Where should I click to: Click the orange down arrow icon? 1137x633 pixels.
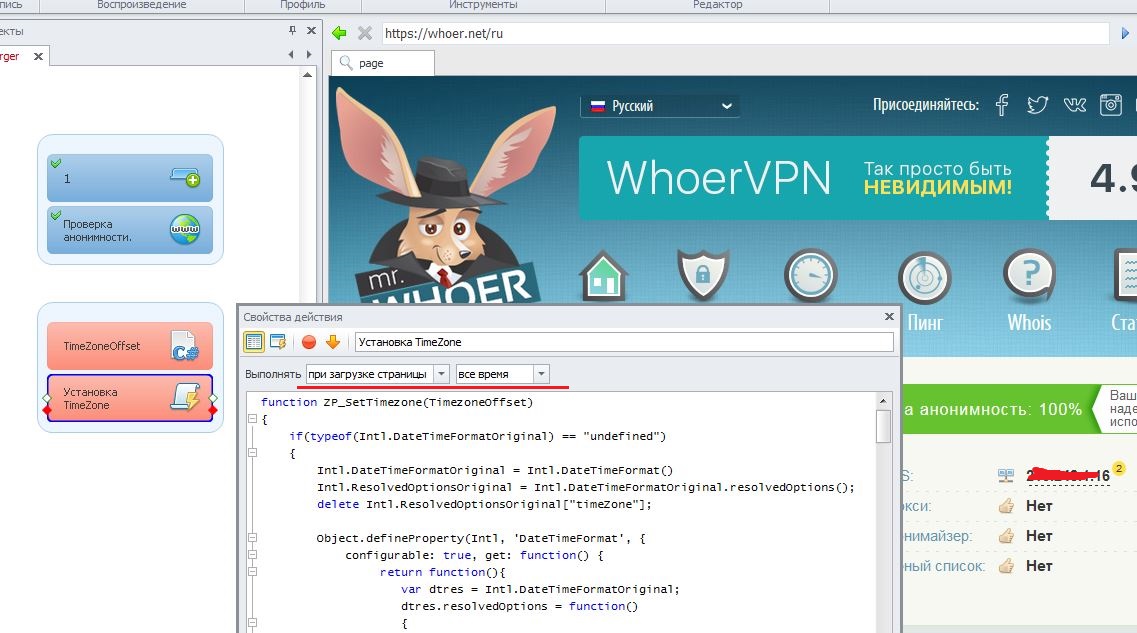pyautogui.click(x=333, y=342)
